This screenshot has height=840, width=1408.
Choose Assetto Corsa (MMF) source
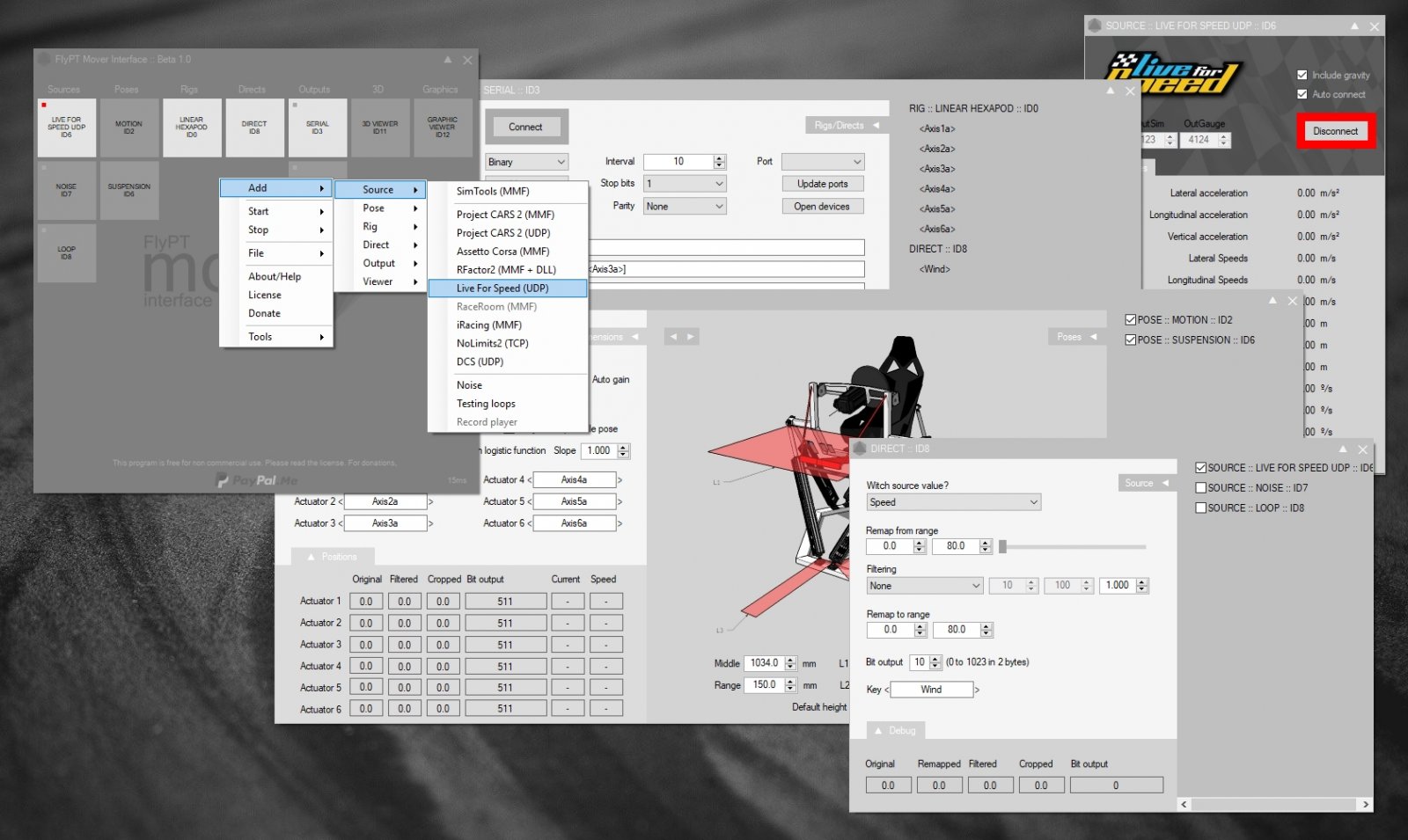tap(508, 252)
